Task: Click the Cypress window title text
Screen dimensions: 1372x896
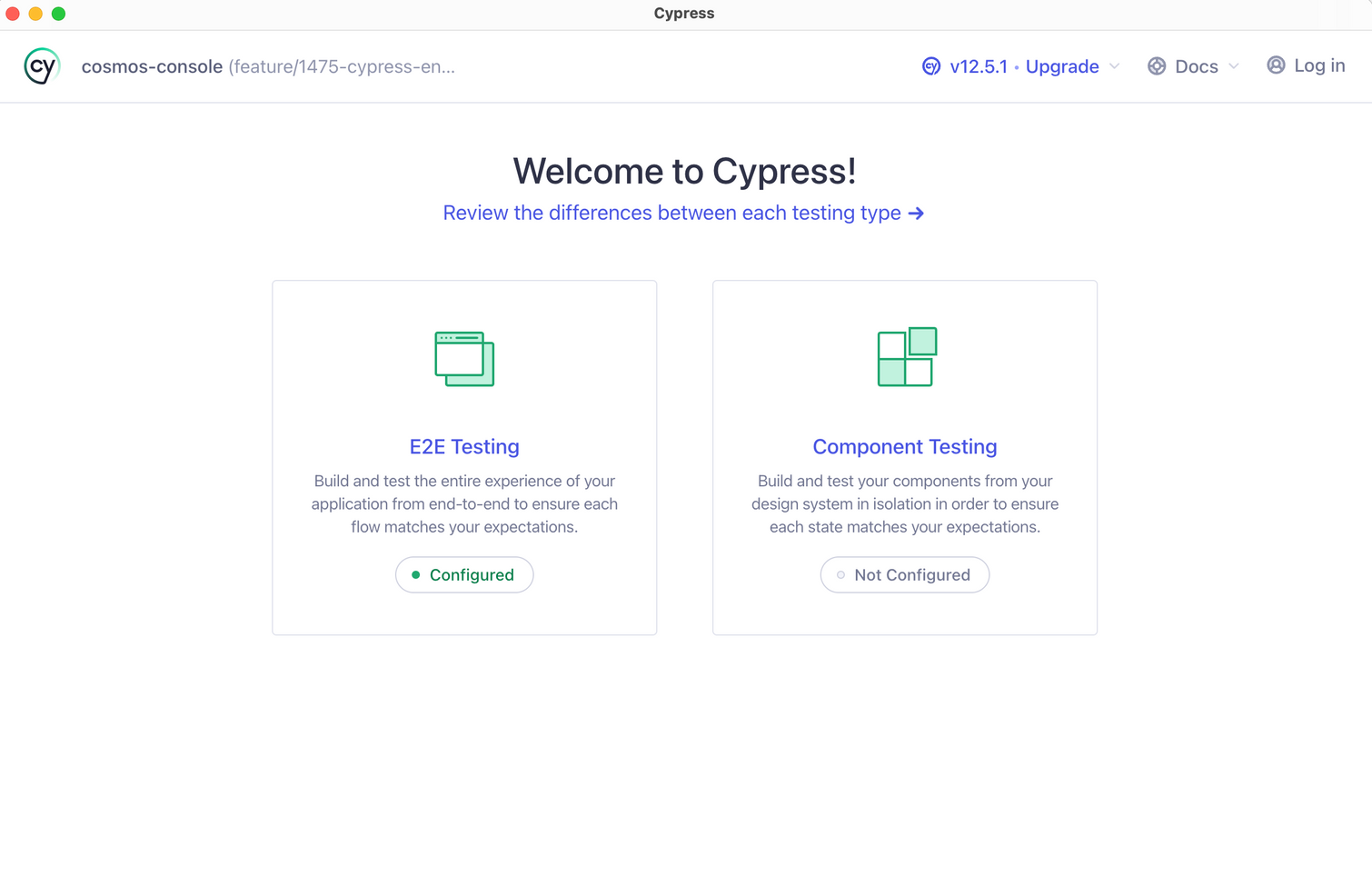Action: (684, 14)
